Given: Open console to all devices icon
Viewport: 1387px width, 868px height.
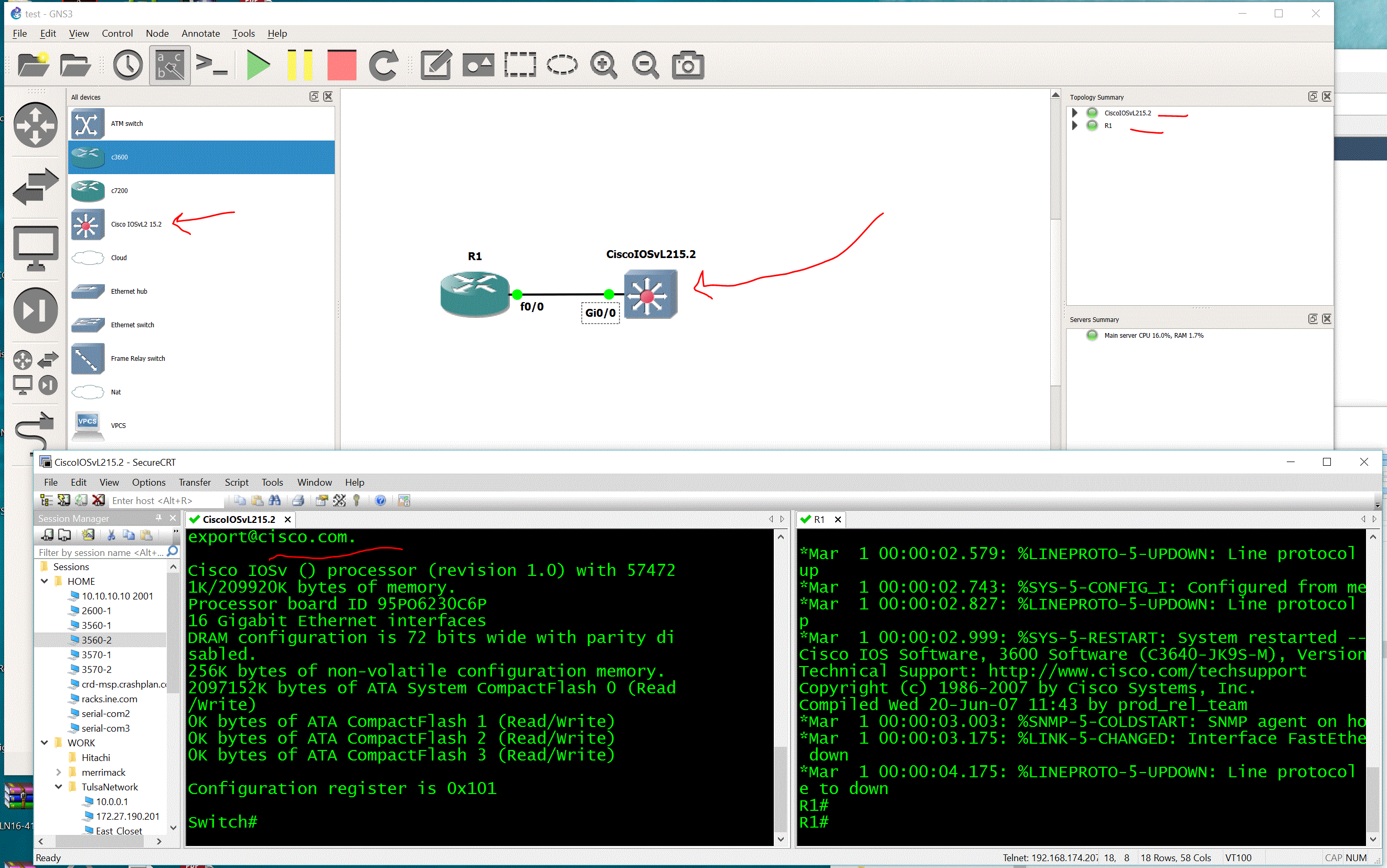Looking at the screenshot, I should [x=211, y=65].
